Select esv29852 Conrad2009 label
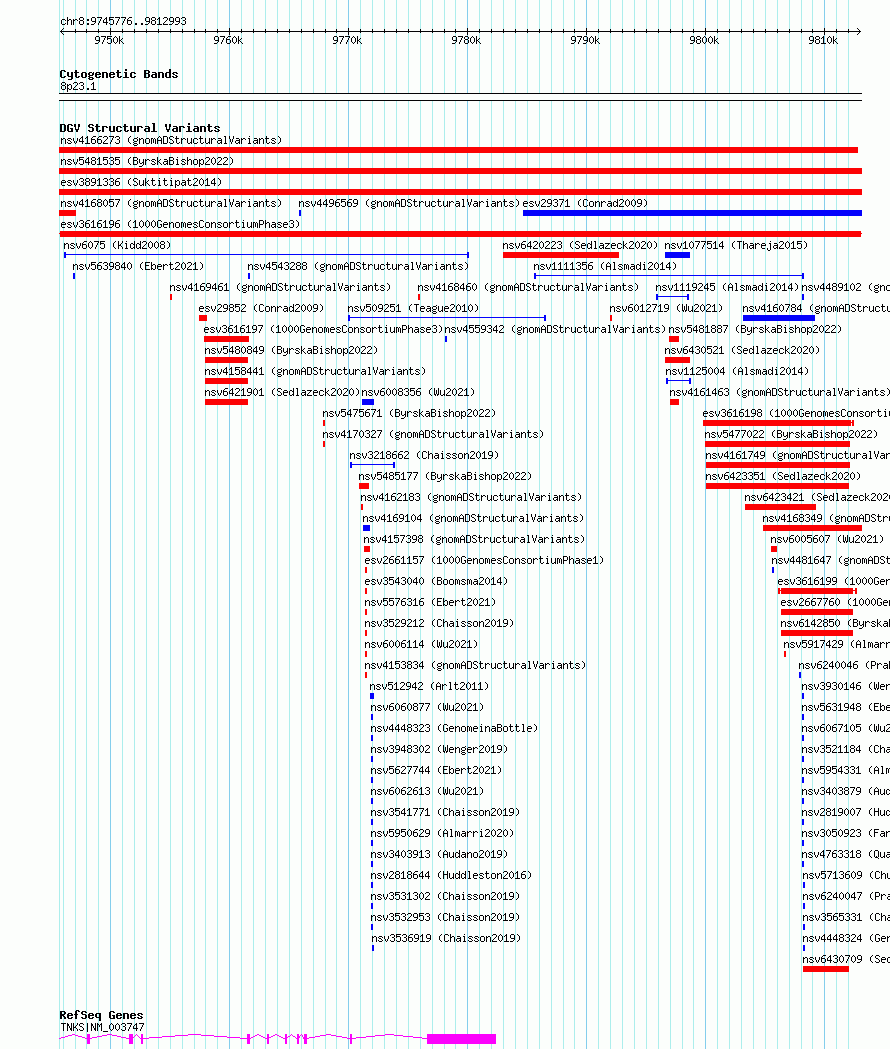Viewport: 890px width, 1049px height. [x=261, y=308]
